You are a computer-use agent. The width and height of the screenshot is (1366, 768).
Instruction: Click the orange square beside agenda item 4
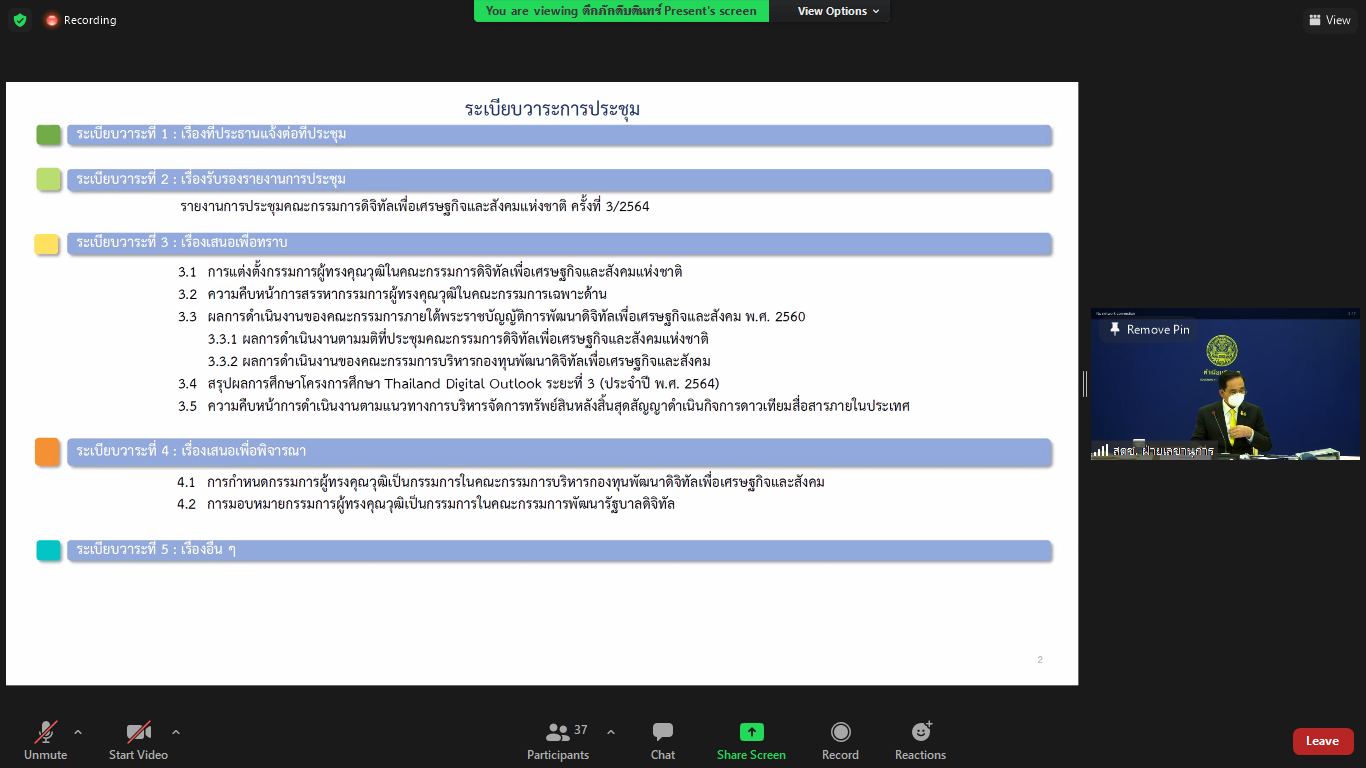[x=48, y=452]
